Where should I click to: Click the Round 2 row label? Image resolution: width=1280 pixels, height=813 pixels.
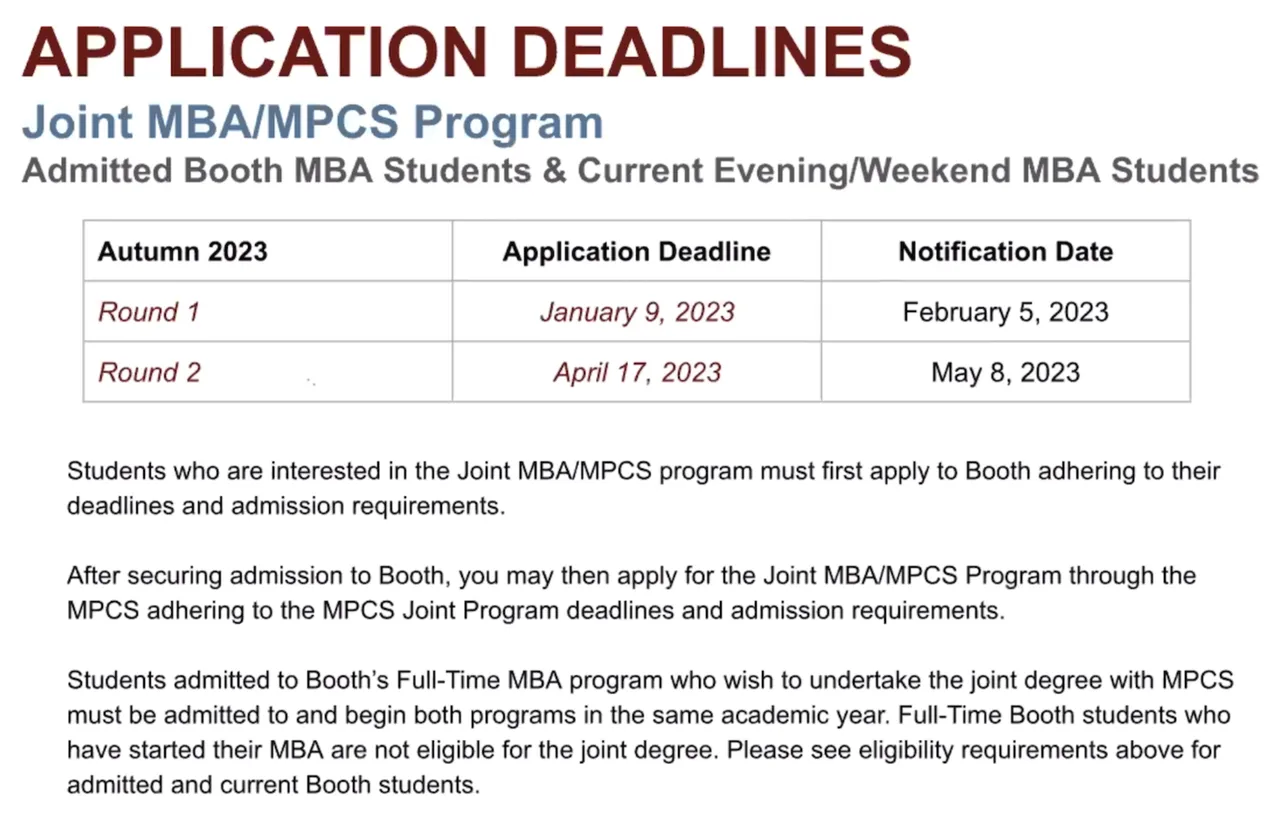(x=149, y=372)
